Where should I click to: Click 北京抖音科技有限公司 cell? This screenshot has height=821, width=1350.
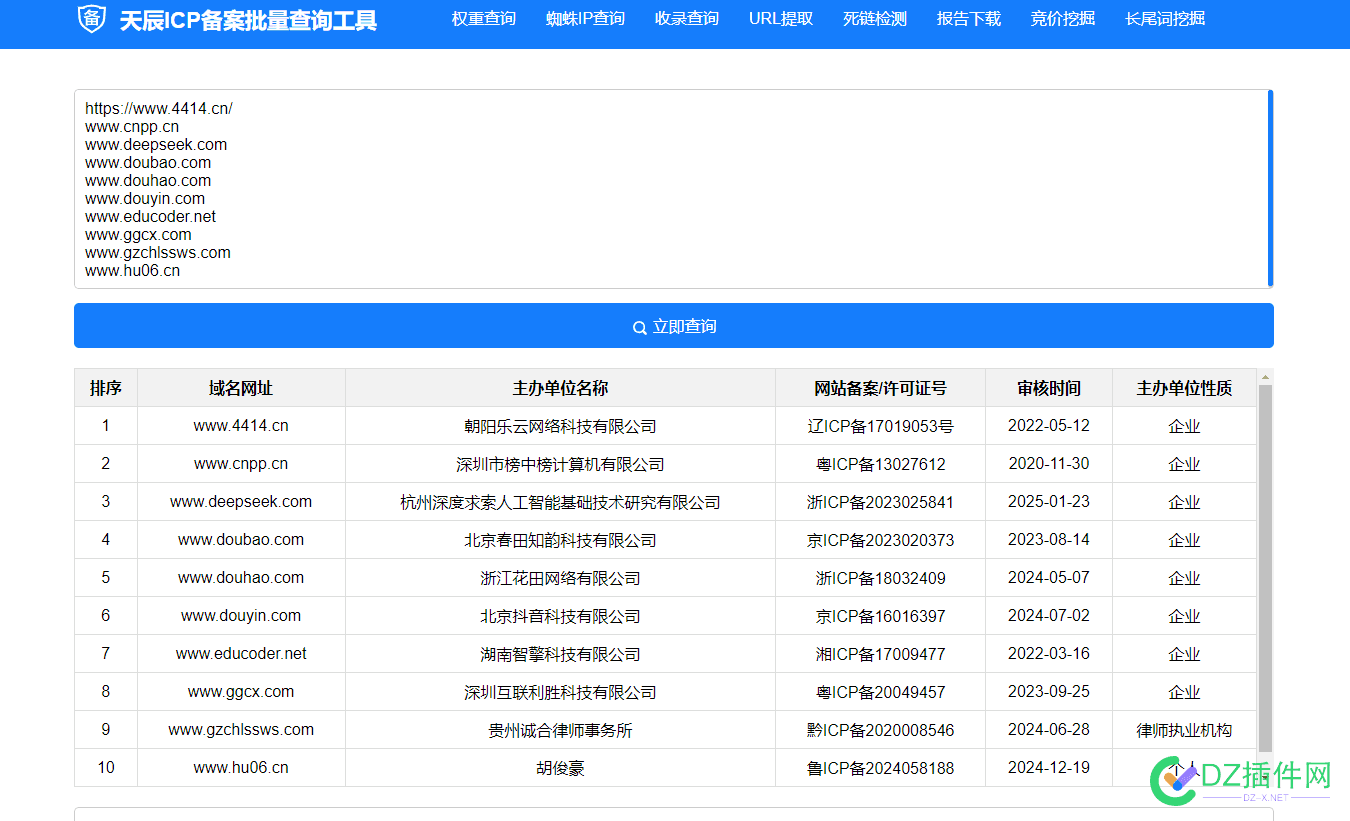point(560,616)
